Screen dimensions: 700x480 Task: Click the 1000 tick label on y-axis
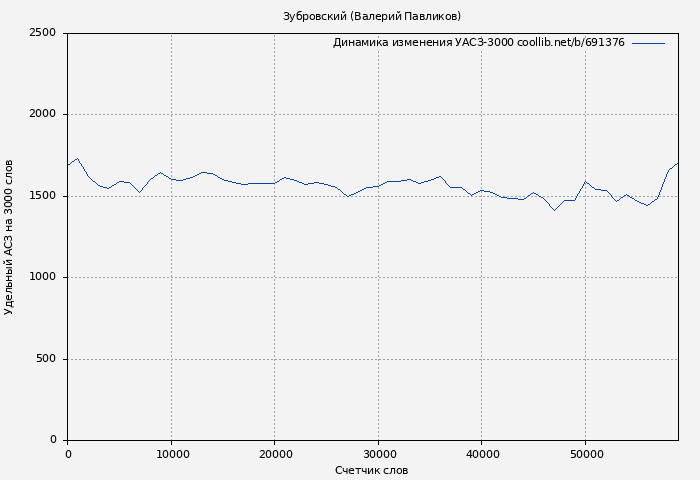click(42, 277)
